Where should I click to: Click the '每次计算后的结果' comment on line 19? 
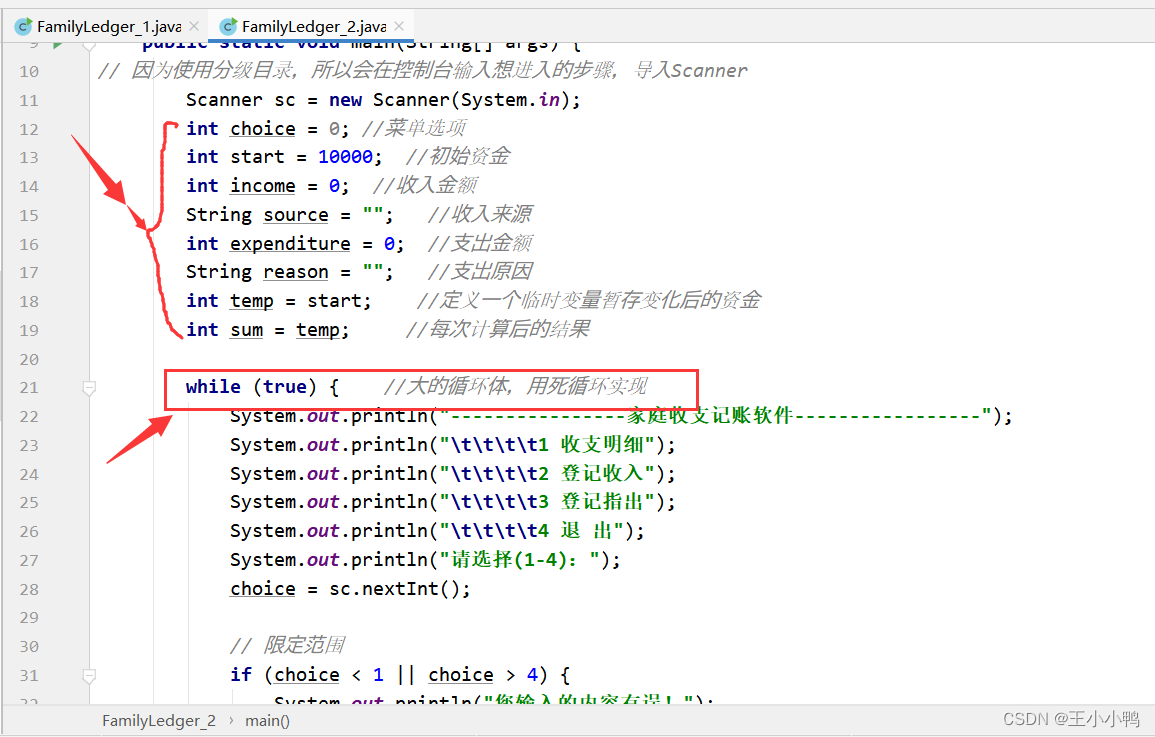(508, 329)
